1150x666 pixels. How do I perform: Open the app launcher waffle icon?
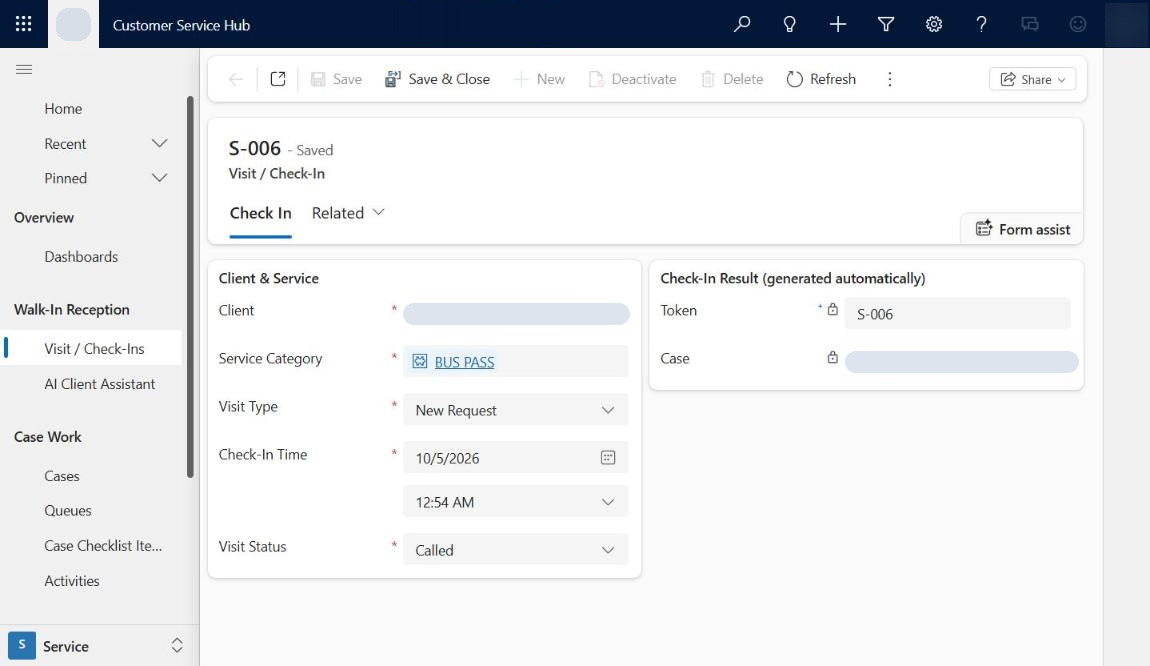coord(23,24)
